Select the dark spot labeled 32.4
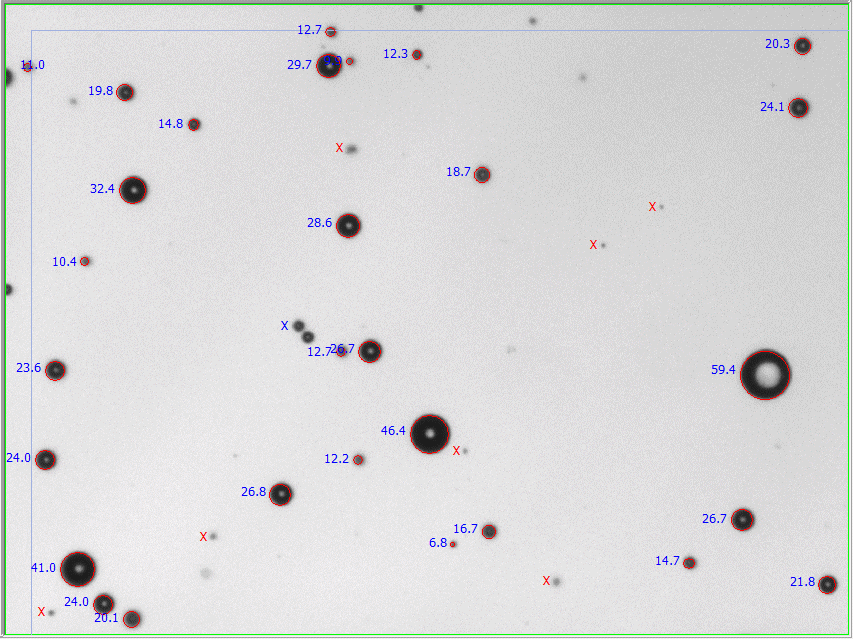The width and height of the screenshot is (853, 639). tap(133, 190)
